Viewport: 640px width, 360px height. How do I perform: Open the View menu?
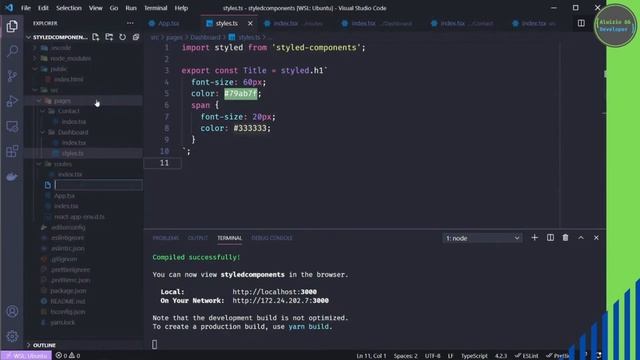coord(96,8)
